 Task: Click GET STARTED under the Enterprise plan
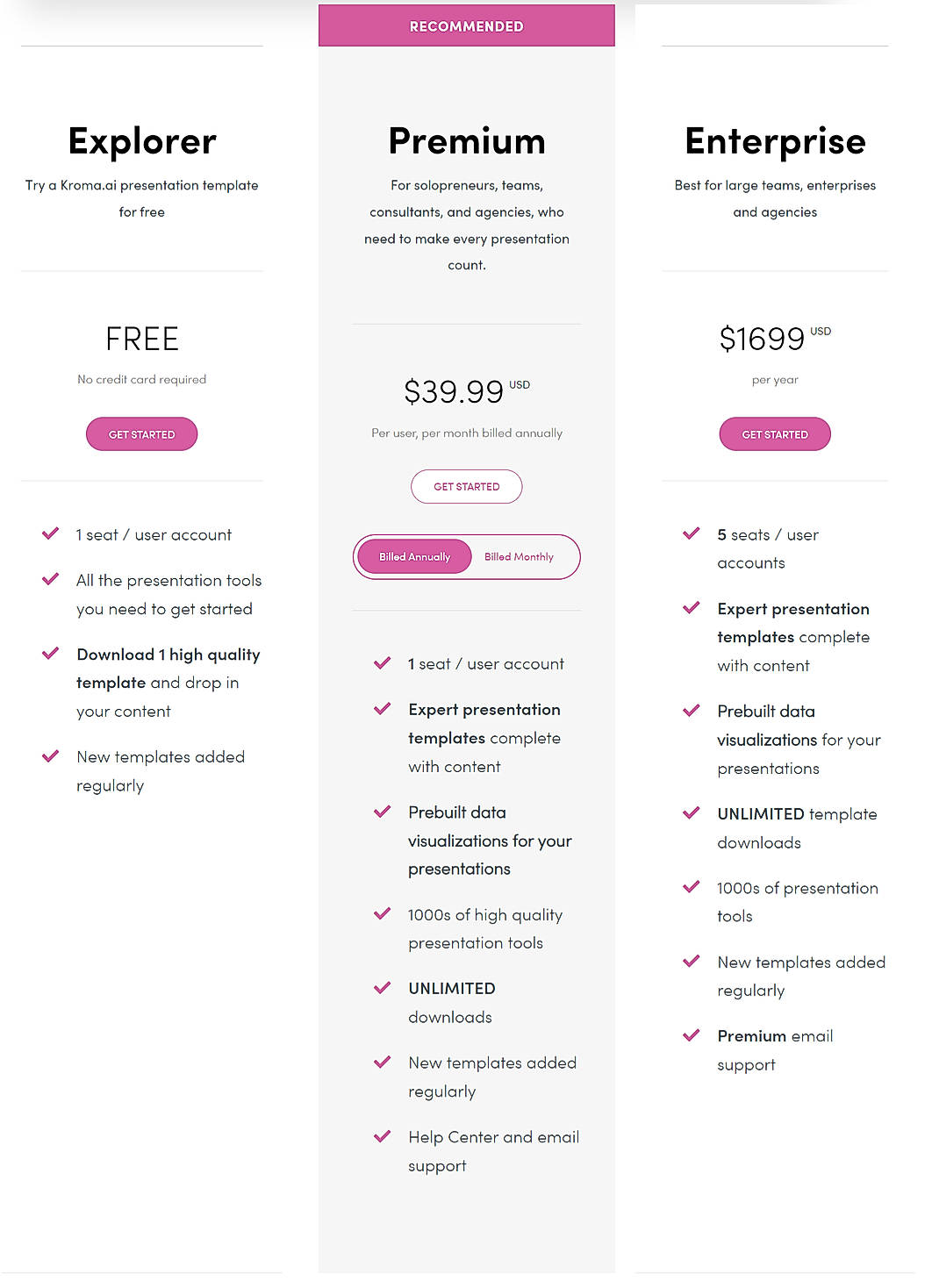[x=774, y=433]
